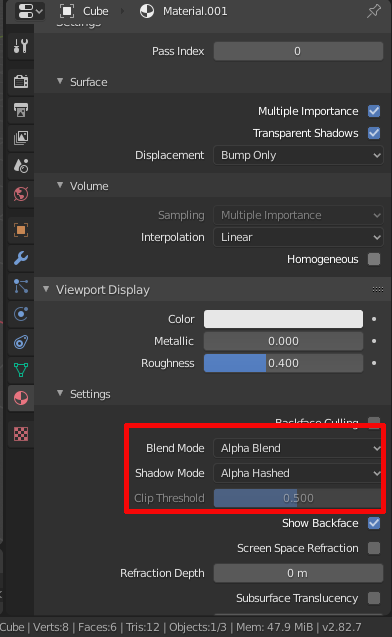392x637 pixels.
Task: Enable Screen Space Refraction checkbox
Action: click(374, 548)
